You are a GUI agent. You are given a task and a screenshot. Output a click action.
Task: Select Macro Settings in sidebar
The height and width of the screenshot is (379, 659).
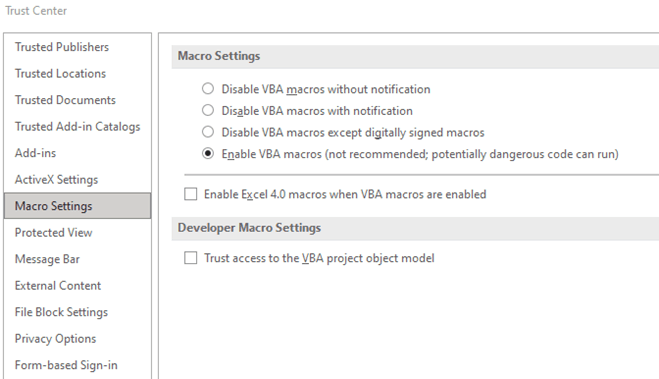77,206
